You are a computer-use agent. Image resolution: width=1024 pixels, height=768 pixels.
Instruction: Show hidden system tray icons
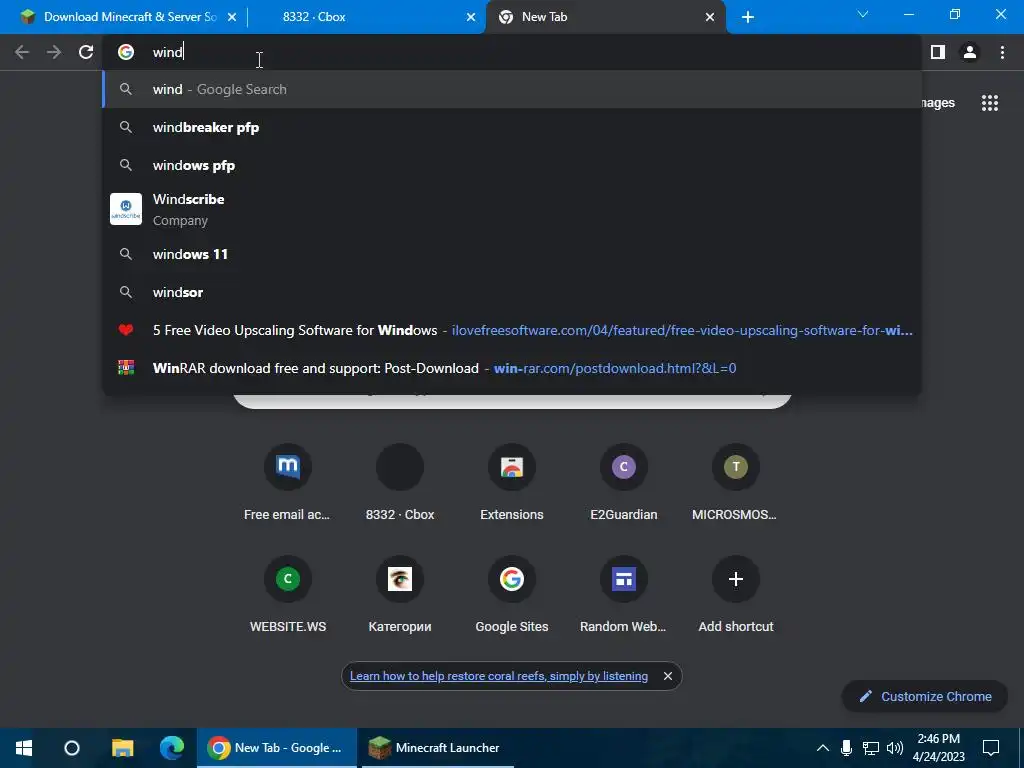(x=823, y=748)
